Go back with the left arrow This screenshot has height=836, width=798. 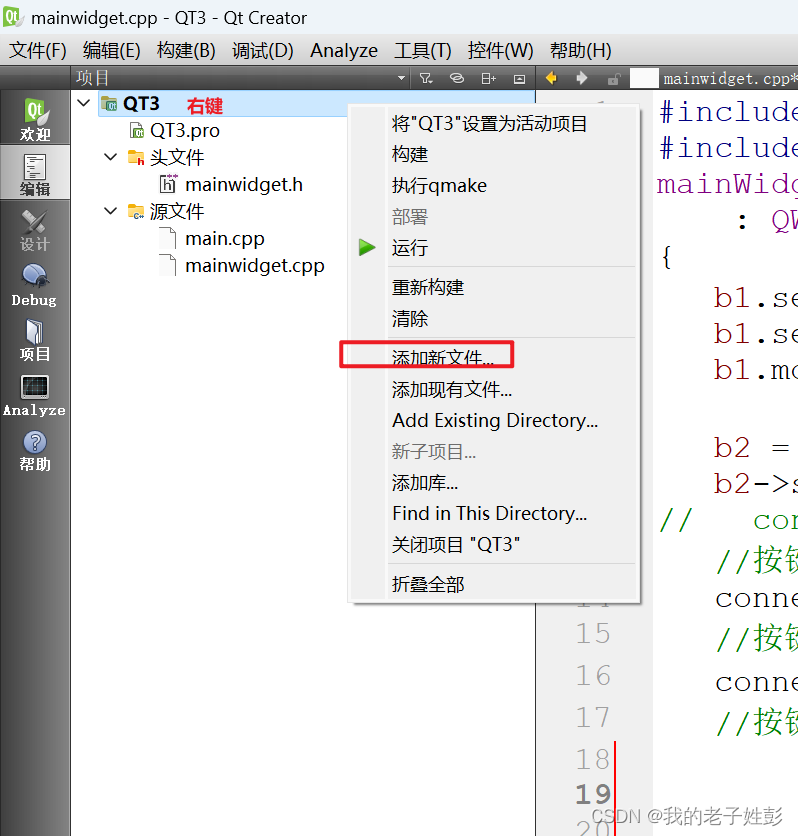[x=551, y=78]
